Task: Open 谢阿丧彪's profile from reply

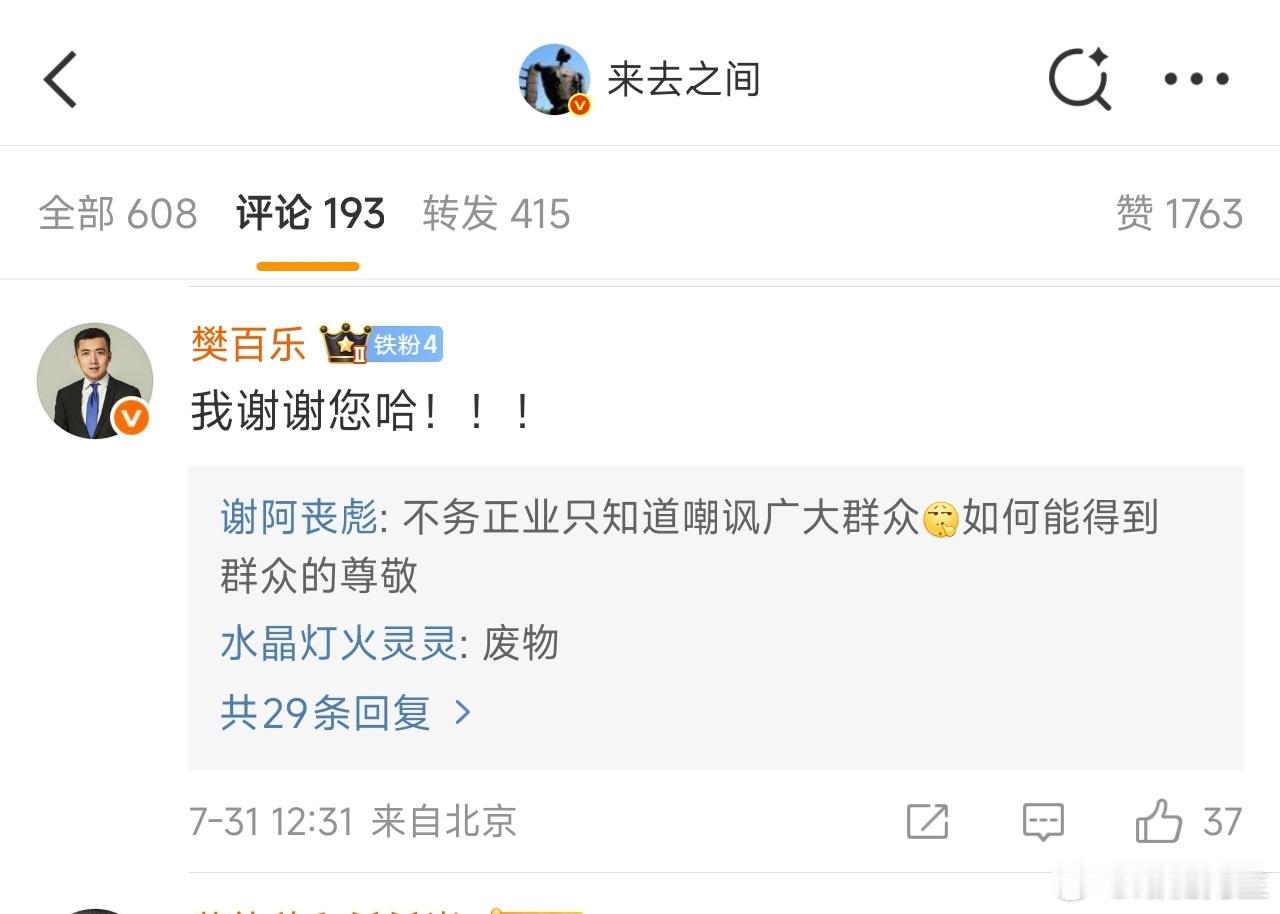Action: click(x=298, y=518)
